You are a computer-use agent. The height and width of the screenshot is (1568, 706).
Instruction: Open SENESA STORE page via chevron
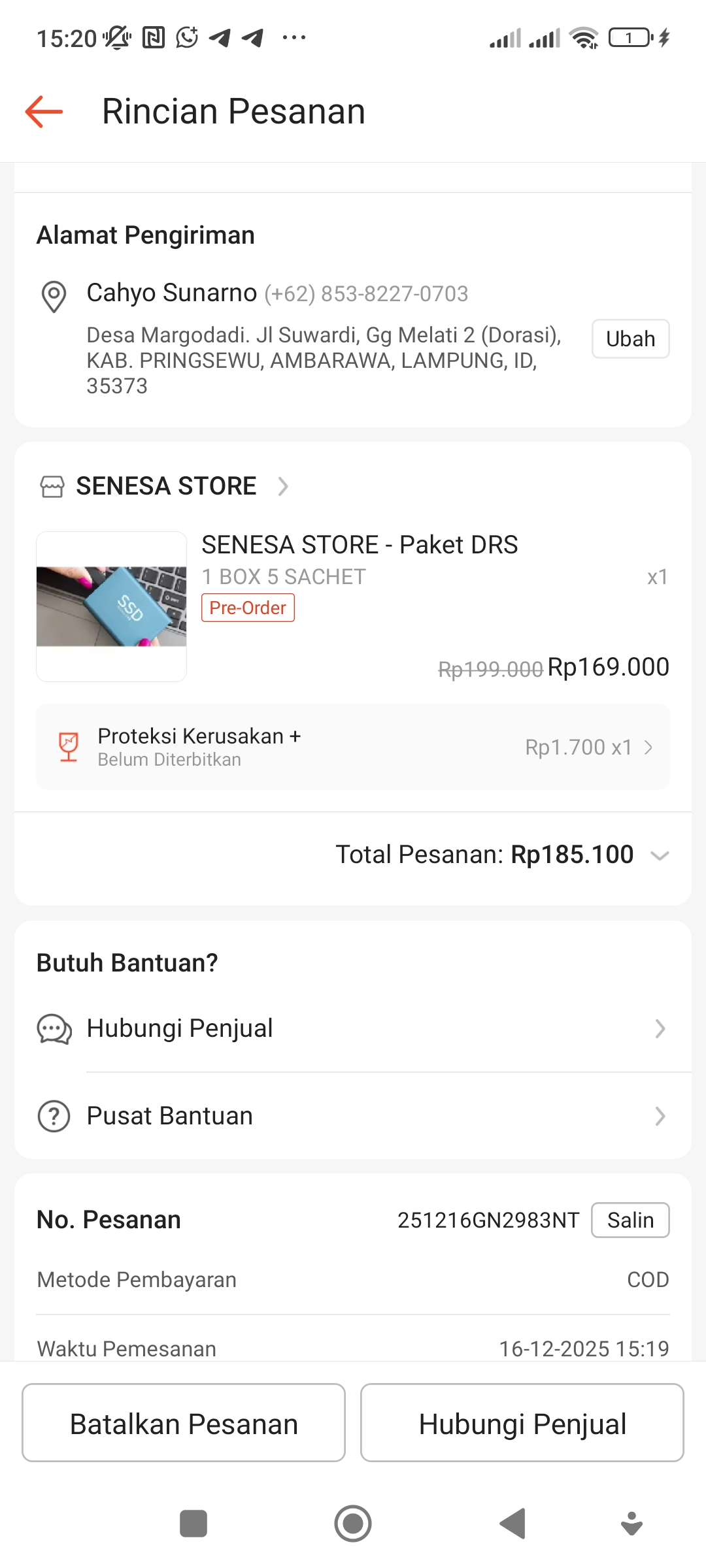(x=283, y=487)
